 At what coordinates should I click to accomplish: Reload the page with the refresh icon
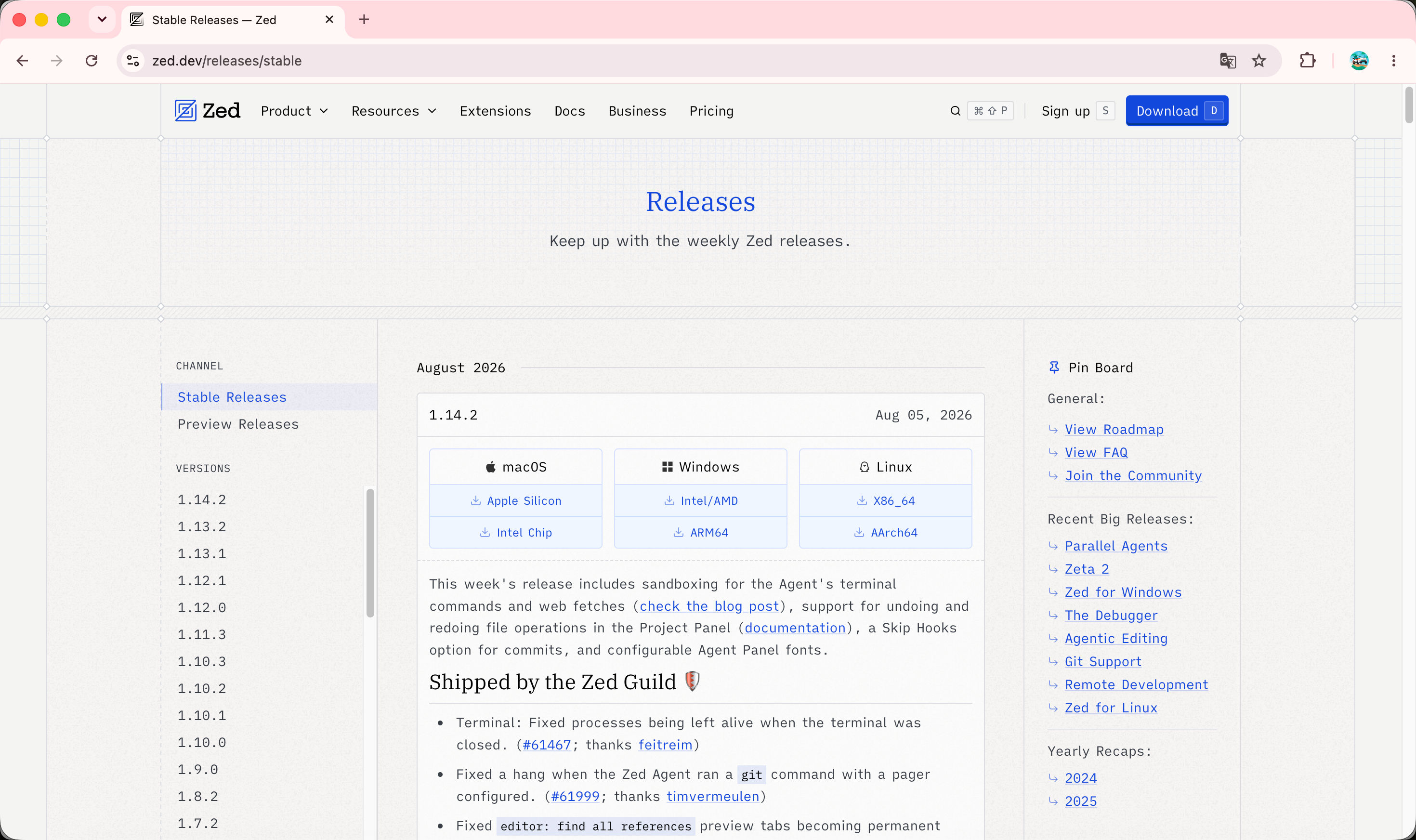tap(92, 61)
